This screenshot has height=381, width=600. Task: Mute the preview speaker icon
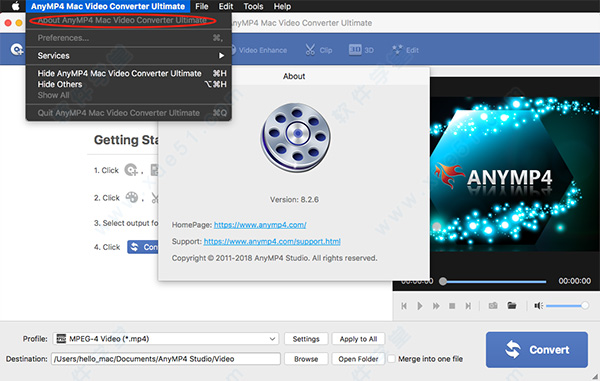tap(538, 305)
